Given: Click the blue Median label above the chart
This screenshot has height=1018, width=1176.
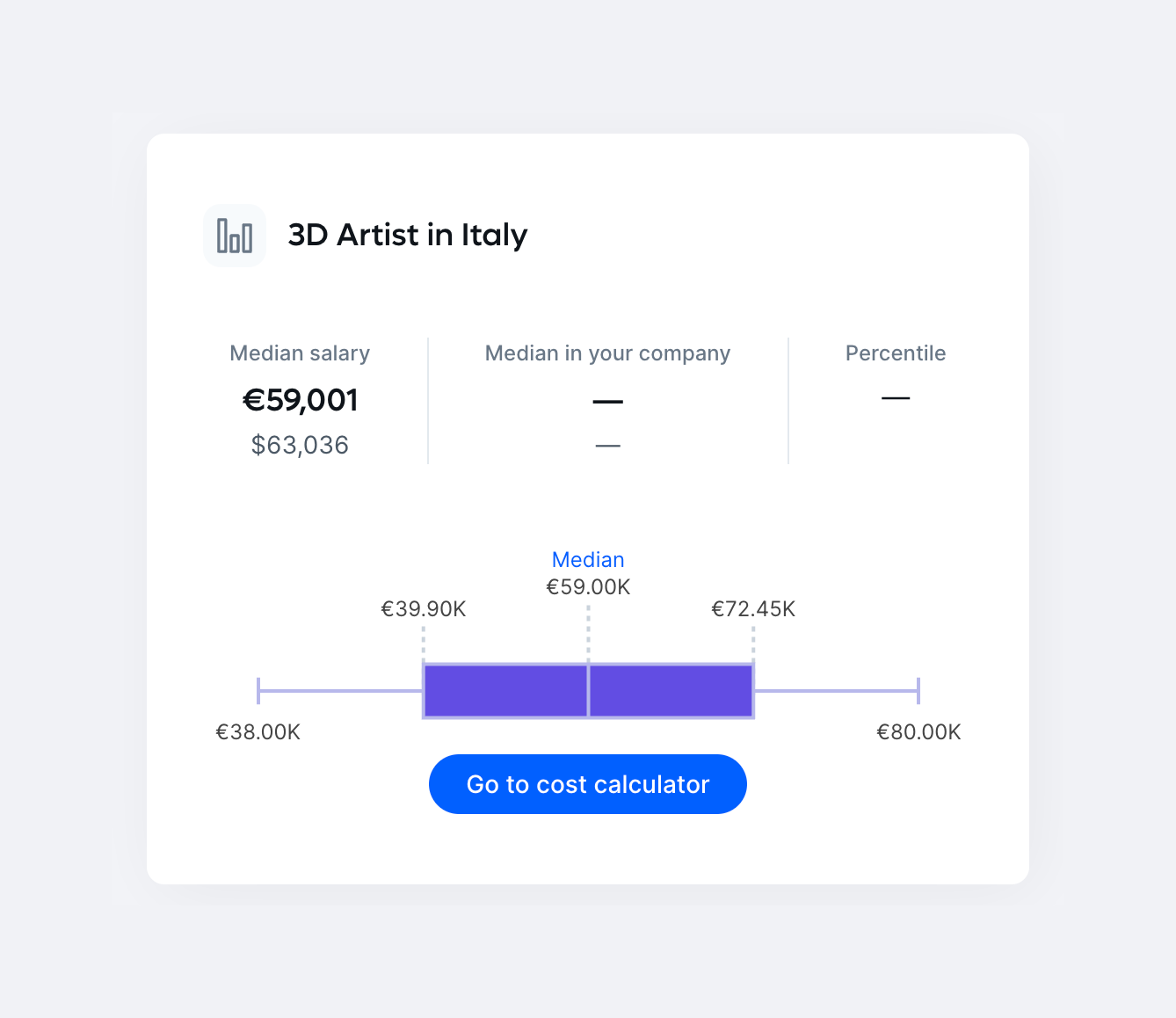Looking at the screenshot, I should tap(588, 560).
